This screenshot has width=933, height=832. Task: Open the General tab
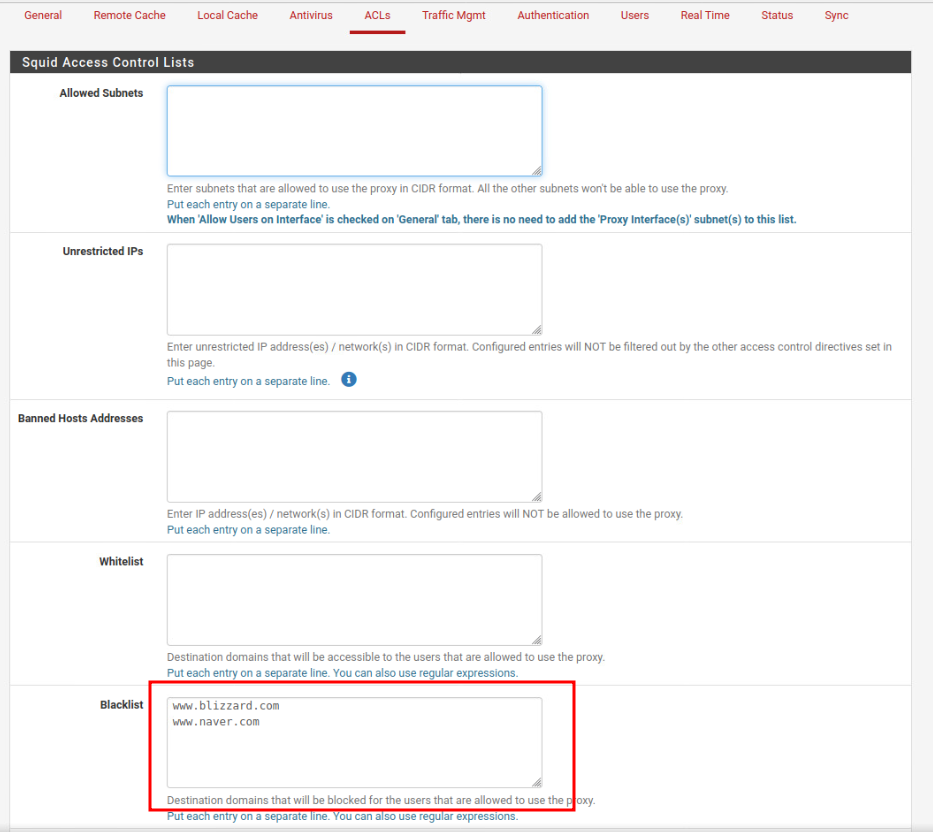click(43, 15)
